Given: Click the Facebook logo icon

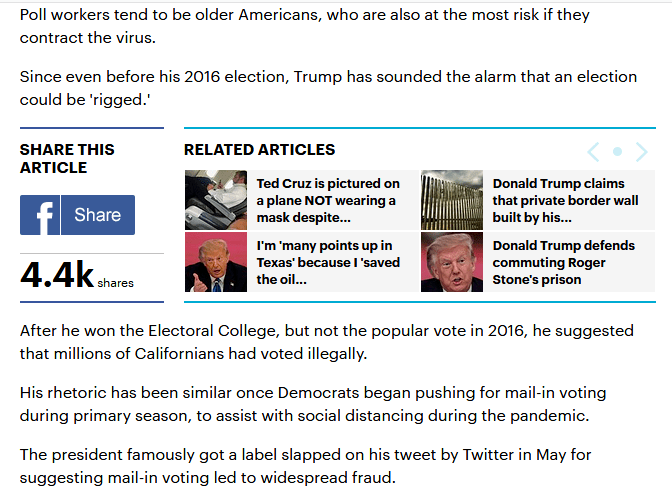Looking at the screenshot, I should 41,215.
